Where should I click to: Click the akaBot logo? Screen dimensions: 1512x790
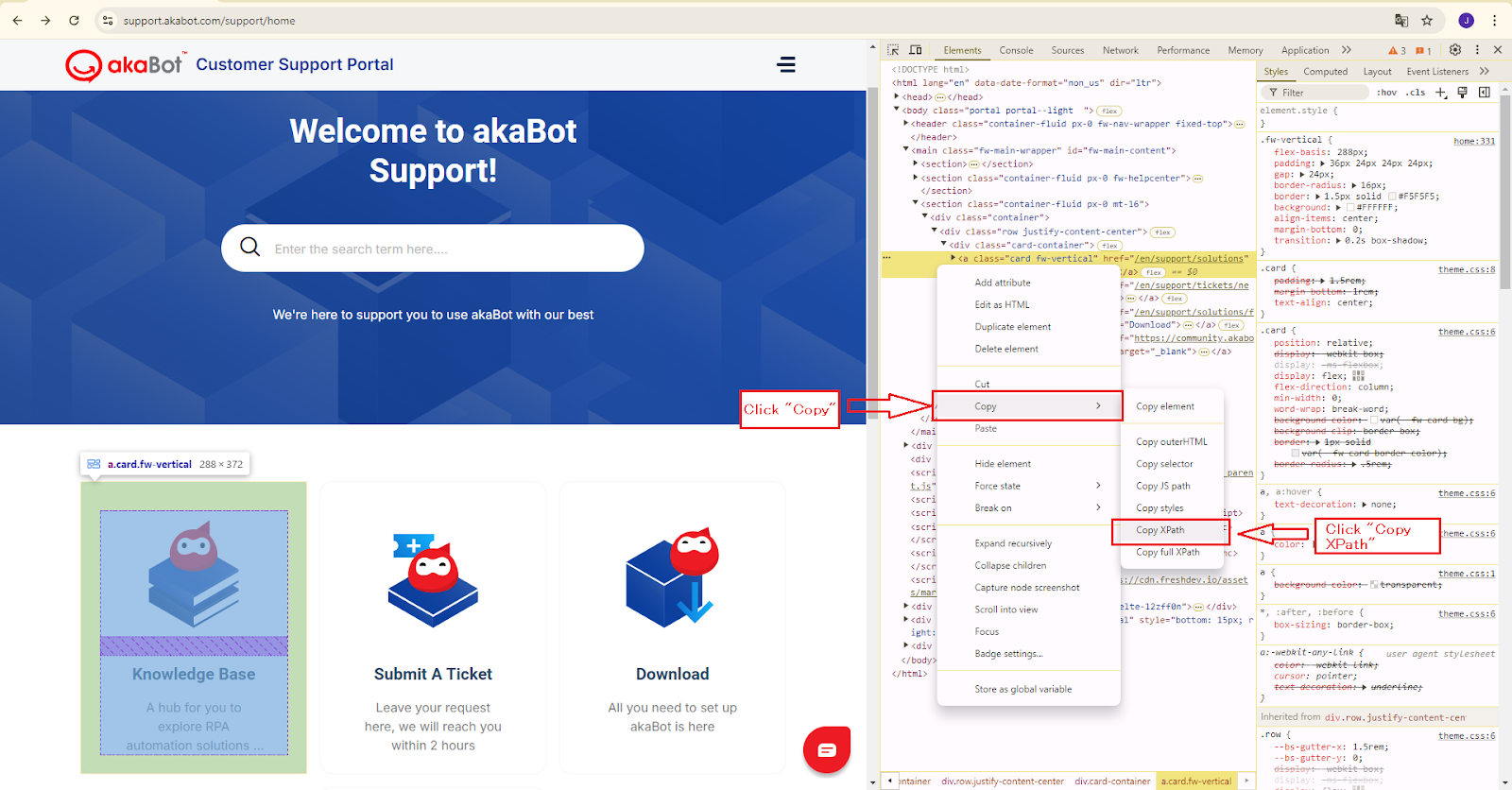click(x=125, y=64)
